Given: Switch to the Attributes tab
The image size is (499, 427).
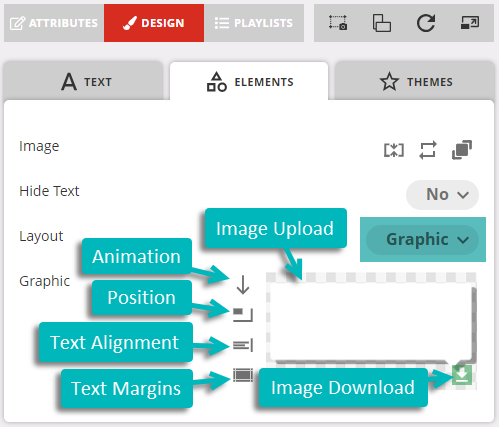Looking at the screenshot, I should [x=54, y=23].
